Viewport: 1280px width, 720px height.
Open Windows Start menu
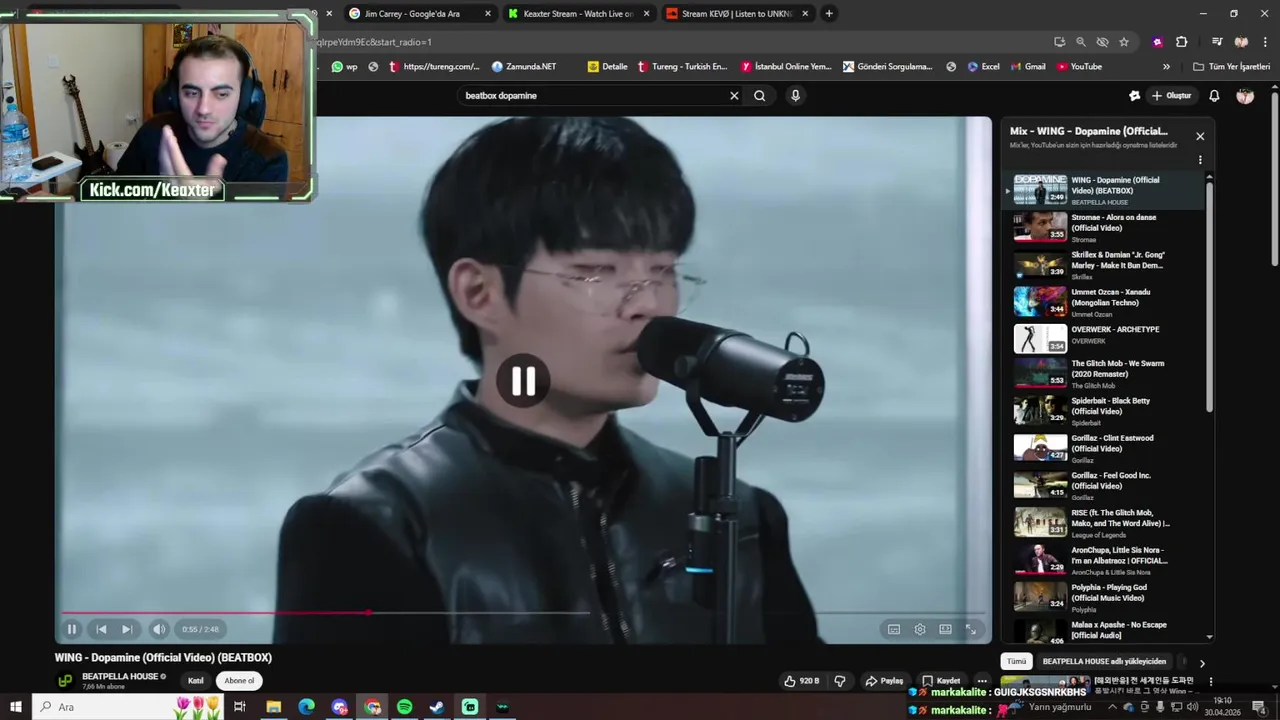(16, 707)
